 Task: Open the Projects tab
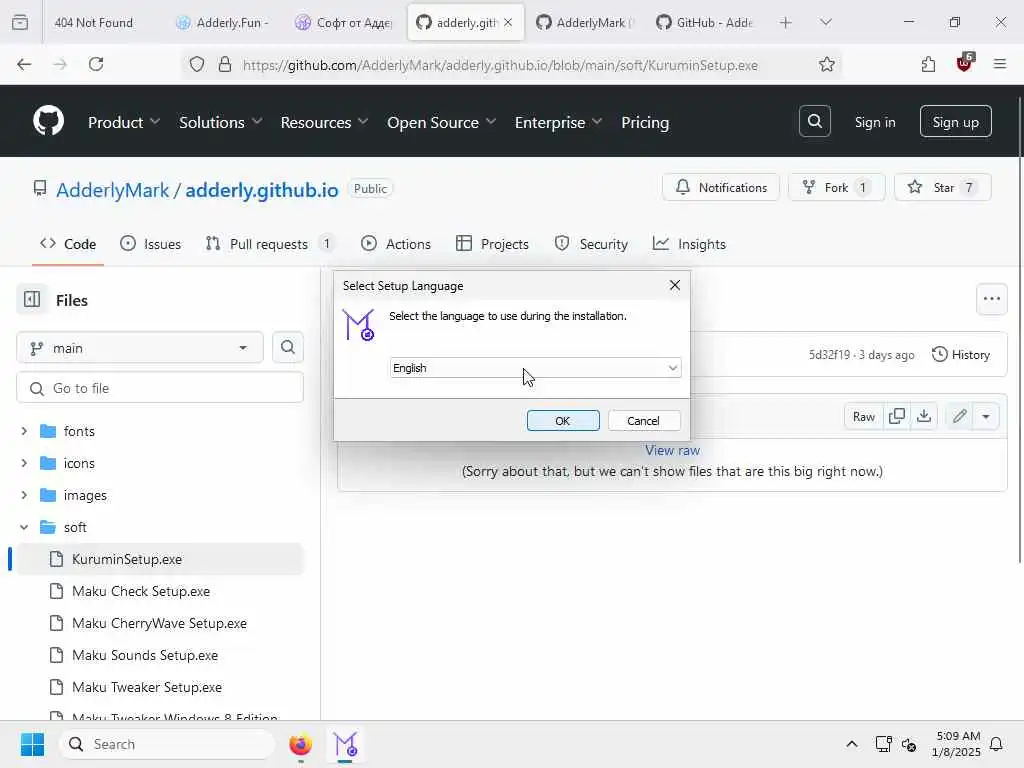pyautogui.click(x=492, y=244)
